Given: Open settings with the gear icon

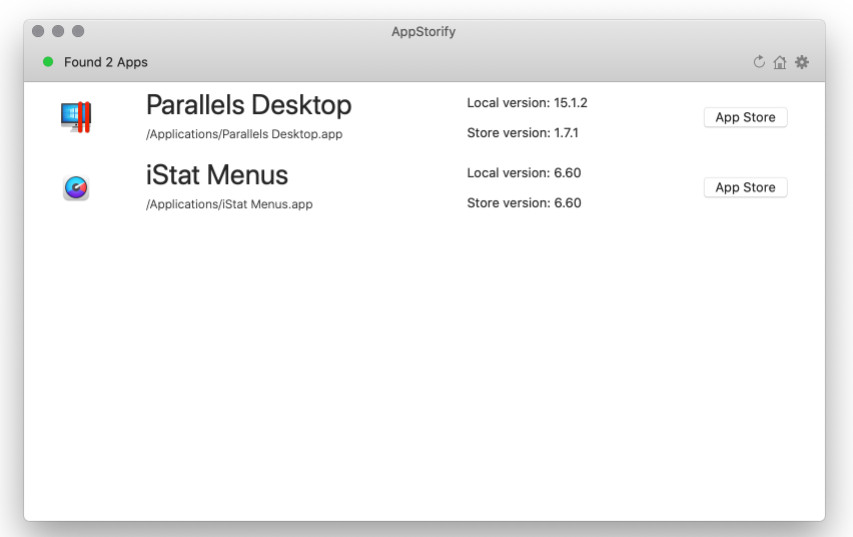Looking at the screenshot, I should (x=802, y=62).
